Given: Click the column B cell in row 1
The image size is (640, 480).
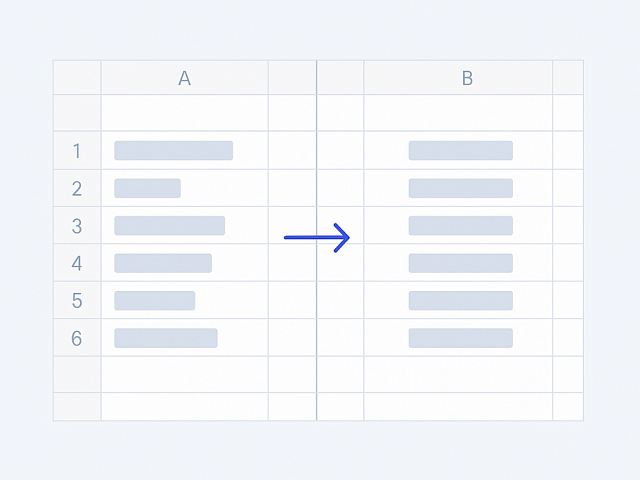Looking at the screenshot, I should point(460,151).
